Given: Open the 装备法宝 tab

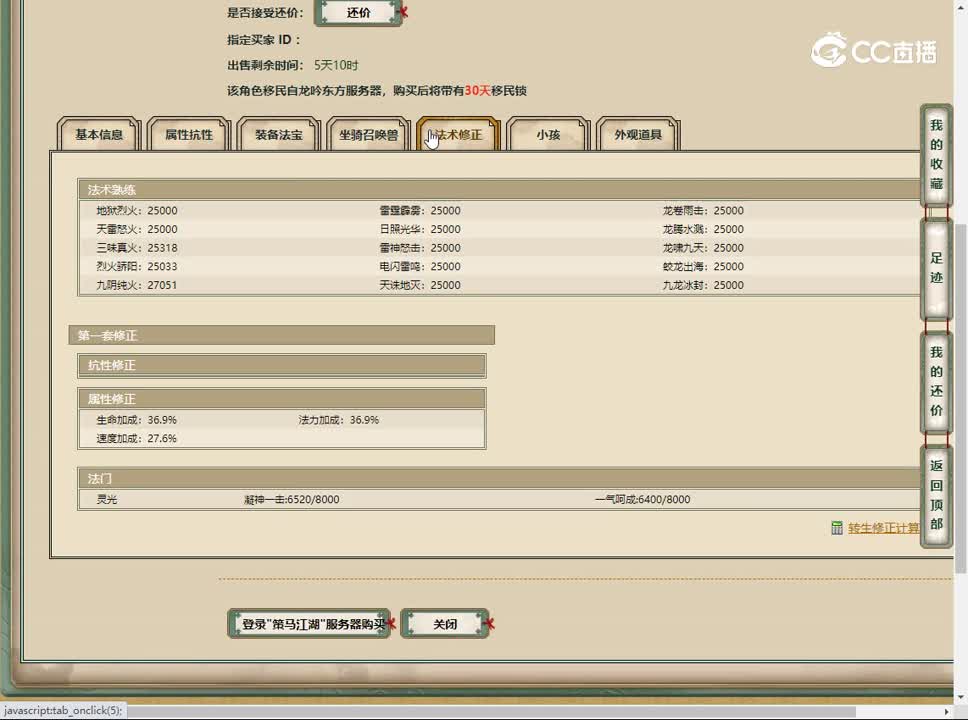Looking at the screenshot, I should tap(278, 134).
